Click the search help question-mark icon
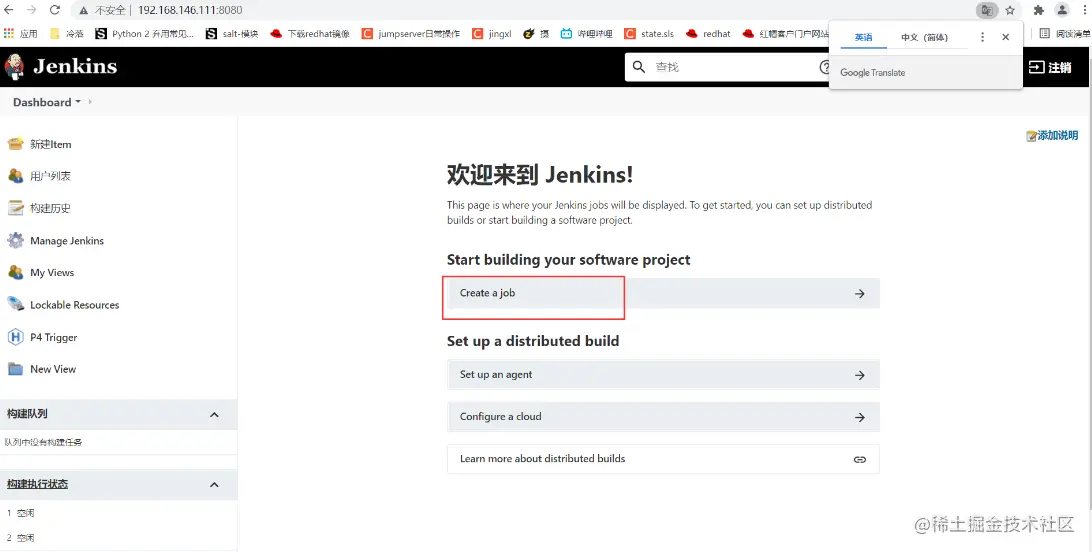Viewport: 1092px width, 552px height. [825, 67]
